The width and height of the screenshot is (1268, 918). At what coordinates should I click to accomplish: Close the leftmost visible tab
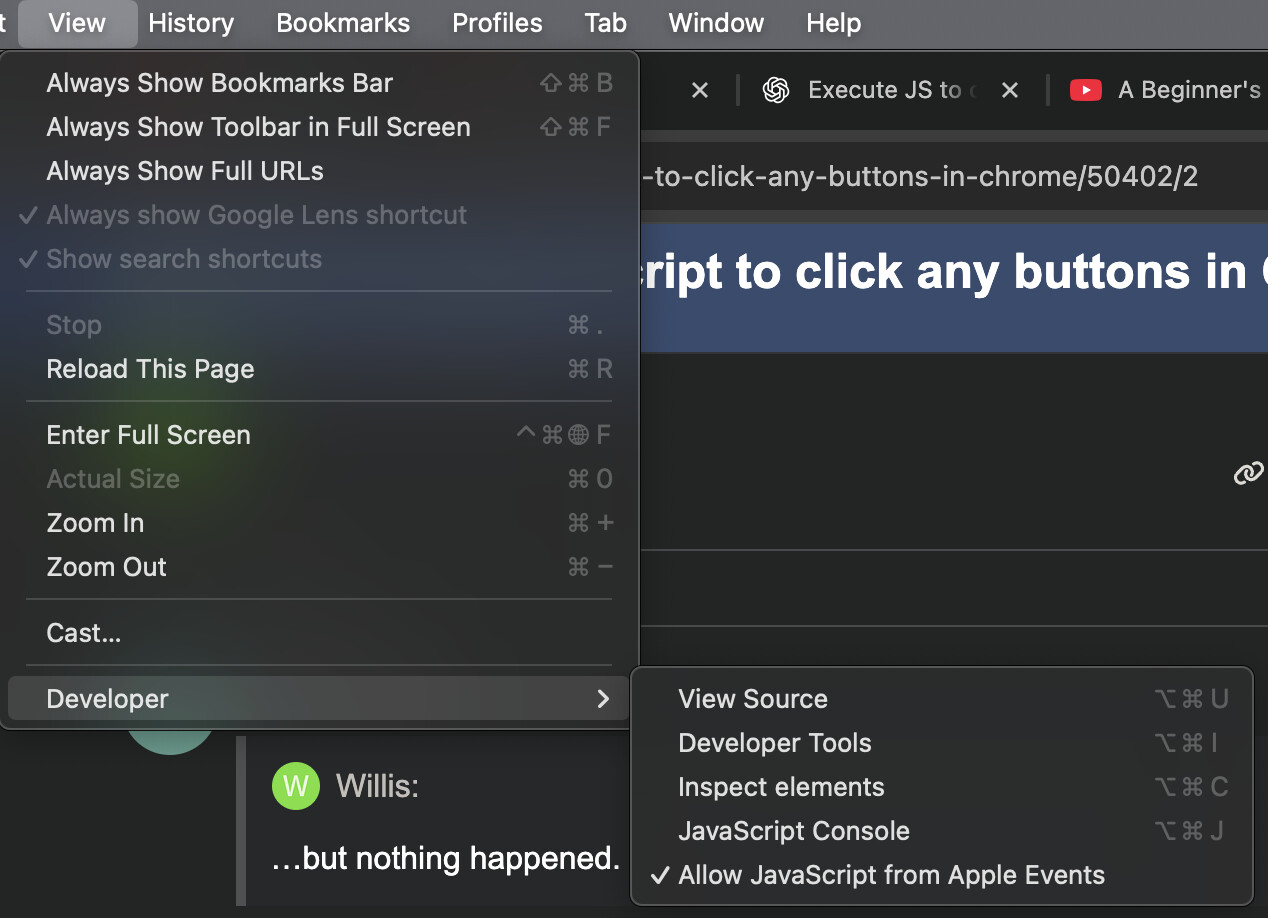coord(700,90)
